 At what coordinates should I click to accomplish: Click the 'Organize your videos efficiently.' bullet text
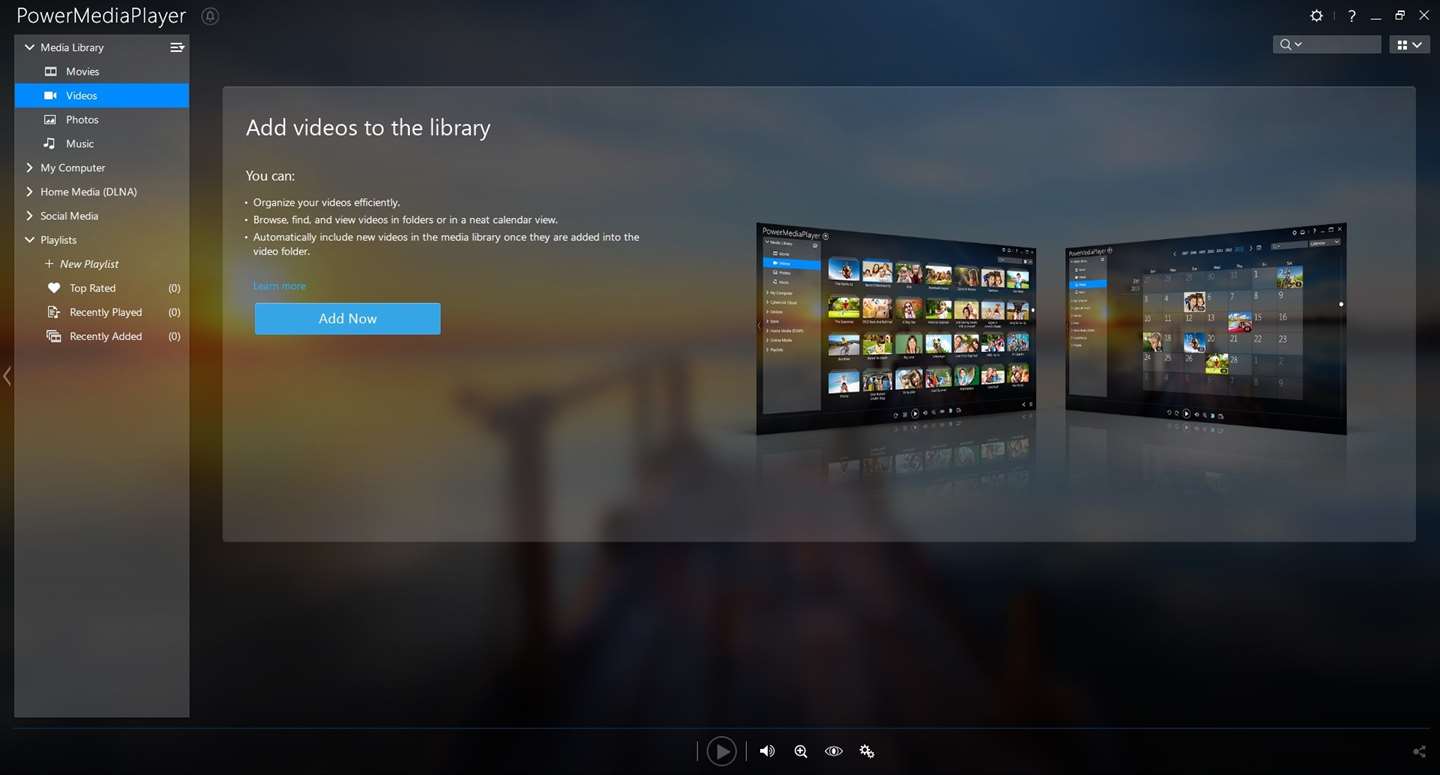click(326, 202)
